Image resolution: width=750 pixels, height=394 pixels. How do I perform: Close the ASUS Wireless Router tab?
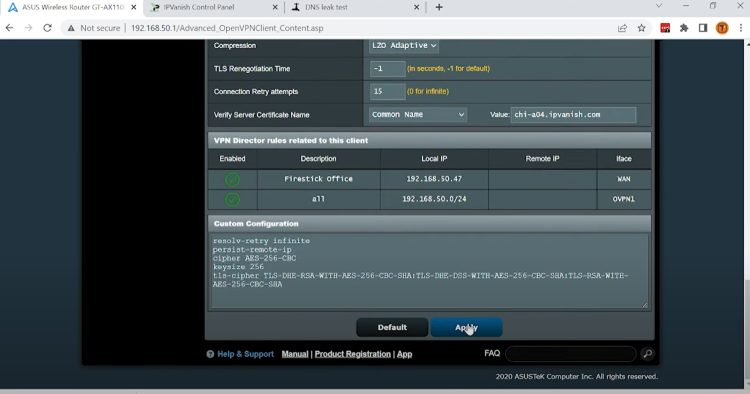point(133,7)
